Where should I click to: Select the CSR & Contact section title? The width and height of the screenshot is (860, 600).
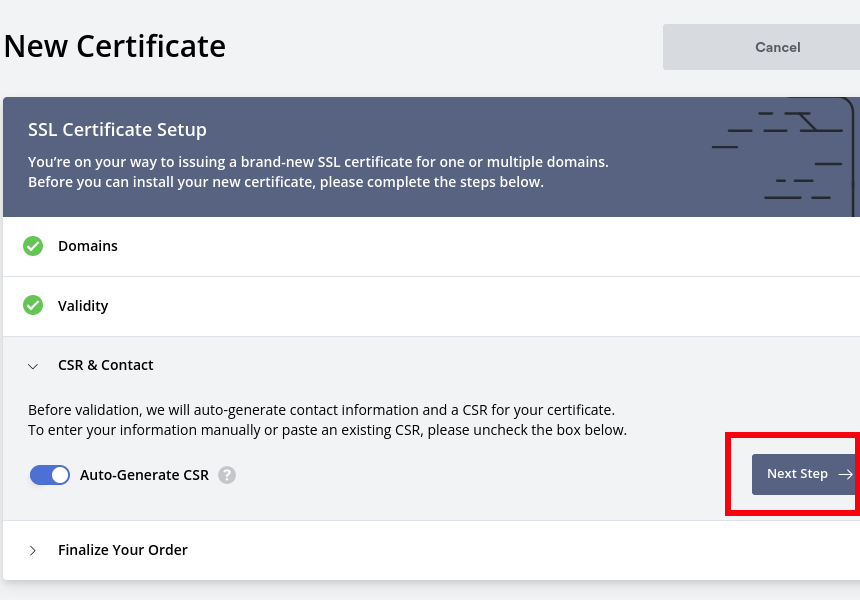[x=106, y=365]
